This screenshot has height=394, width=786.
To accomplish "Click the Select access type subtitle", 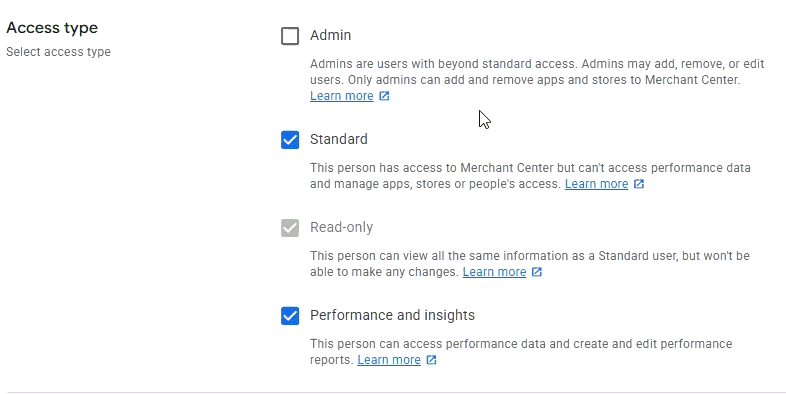I will (58, 52).
